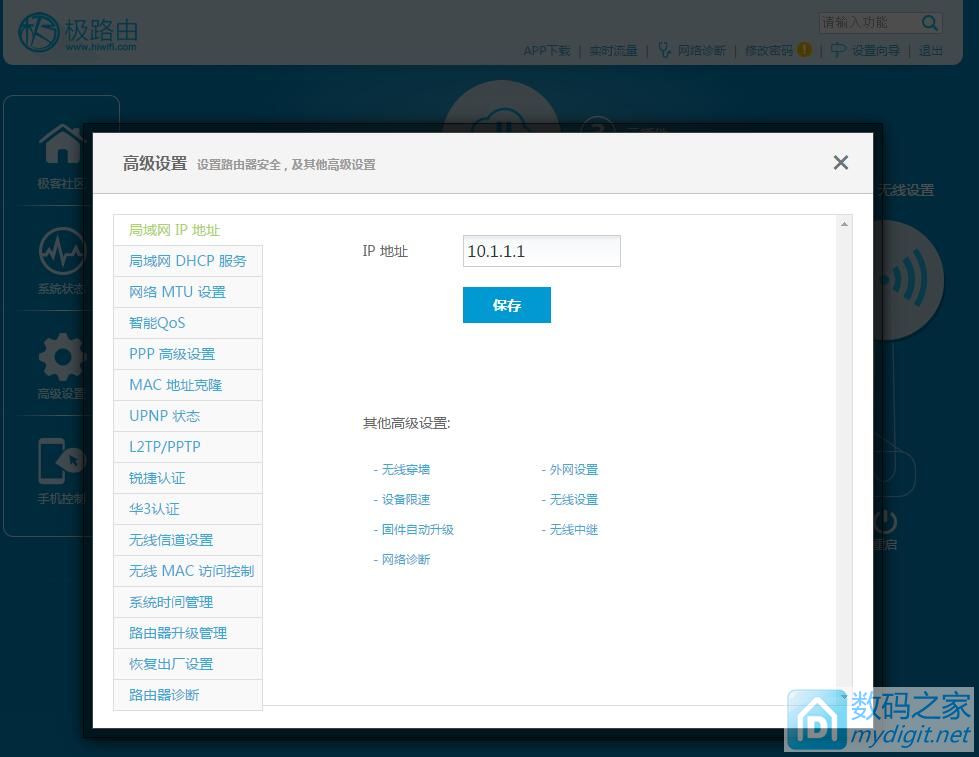Image resolution: width=979 pixels, height=757 pixels.
Task: Select 智能QoS tab
Action: coord(188,323)
